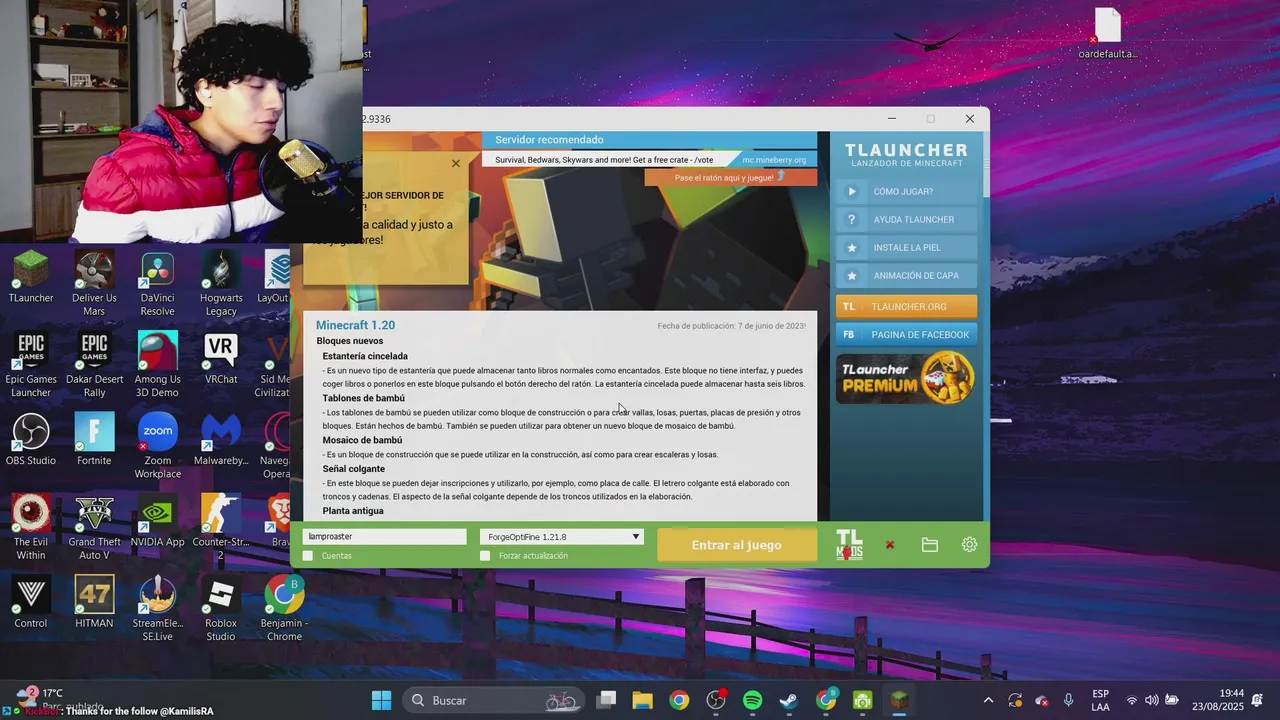Show hidden system tray icons chevron
This screenshot has width=1280, height=720.
coord(988,700)
